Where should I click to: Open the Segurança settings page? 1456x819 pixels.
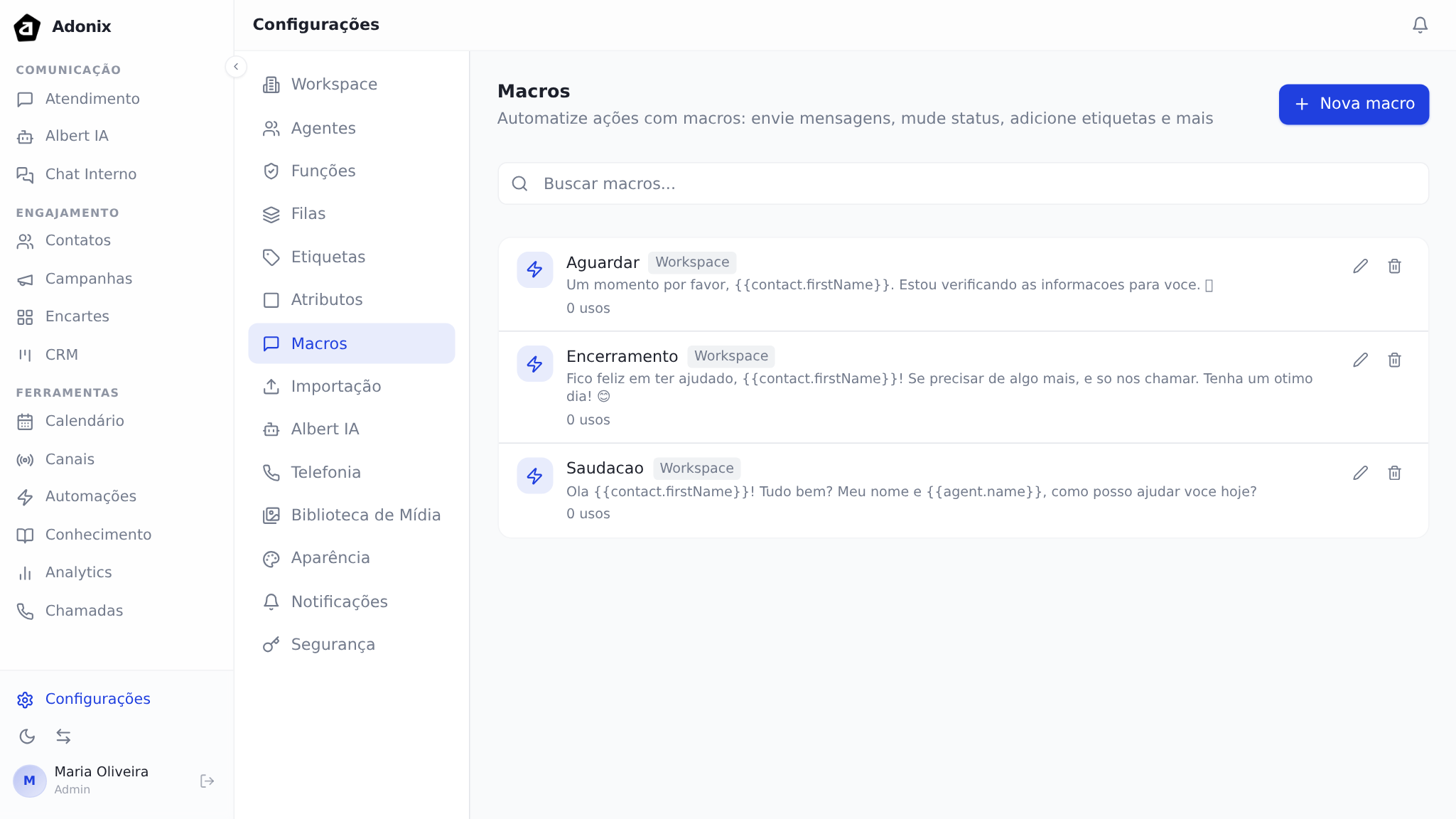pos(333,644)
